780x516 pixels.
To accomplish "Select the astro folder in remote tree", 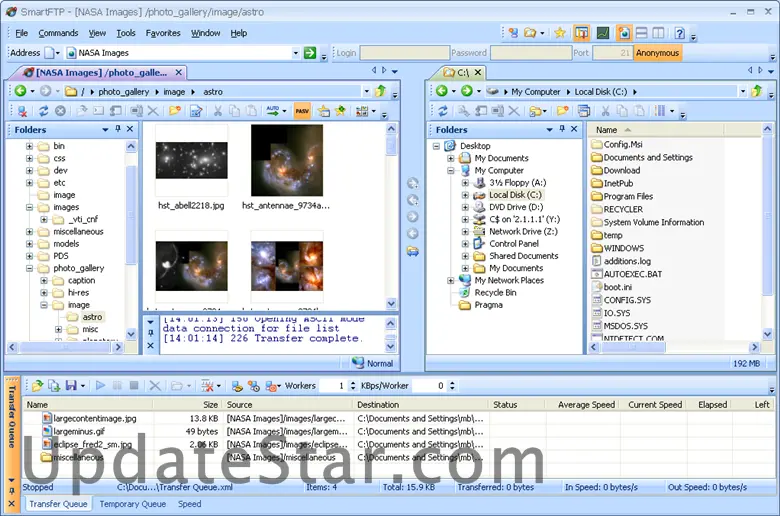I will tap(92, 317).
